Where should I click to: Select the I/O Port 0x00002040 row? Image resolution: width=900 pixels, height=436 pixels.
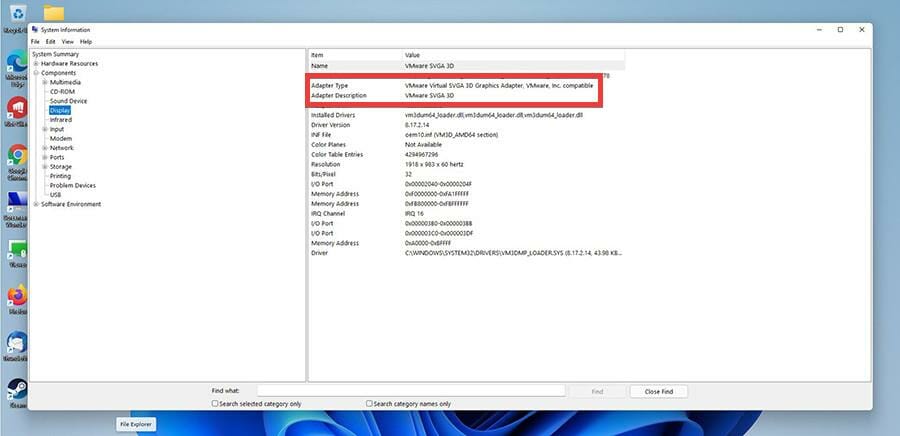(467, 184)
